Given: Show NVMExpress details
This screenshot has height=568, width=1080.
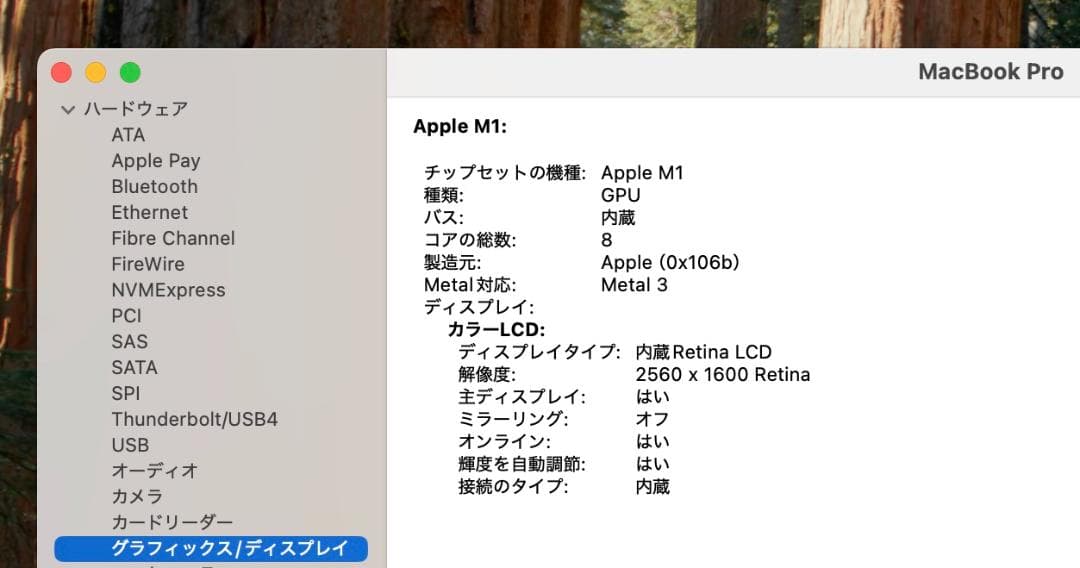Looking at the screenshot, I should (168, 290).
